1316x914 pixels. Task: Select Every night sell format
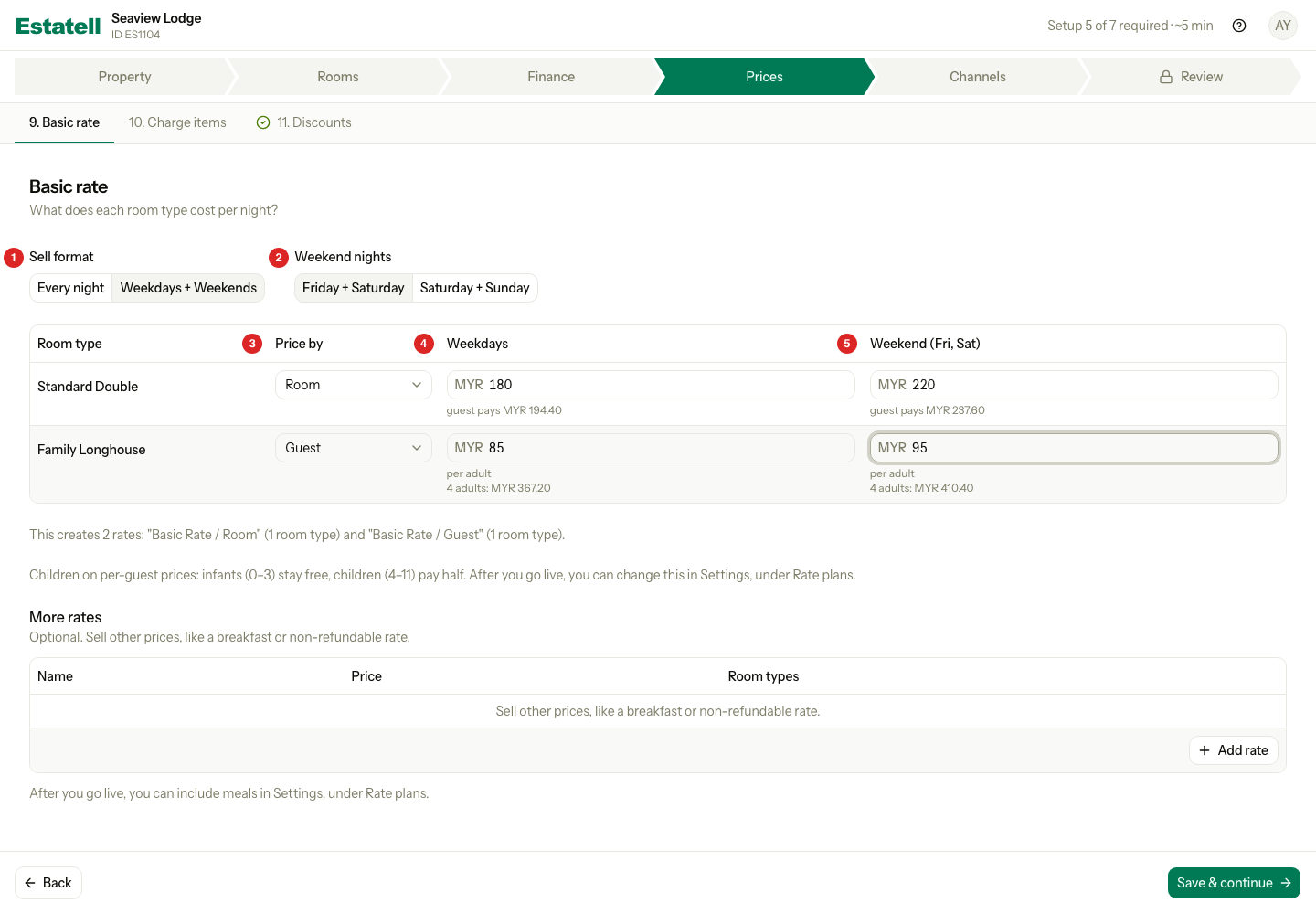[x=71, y=288]
